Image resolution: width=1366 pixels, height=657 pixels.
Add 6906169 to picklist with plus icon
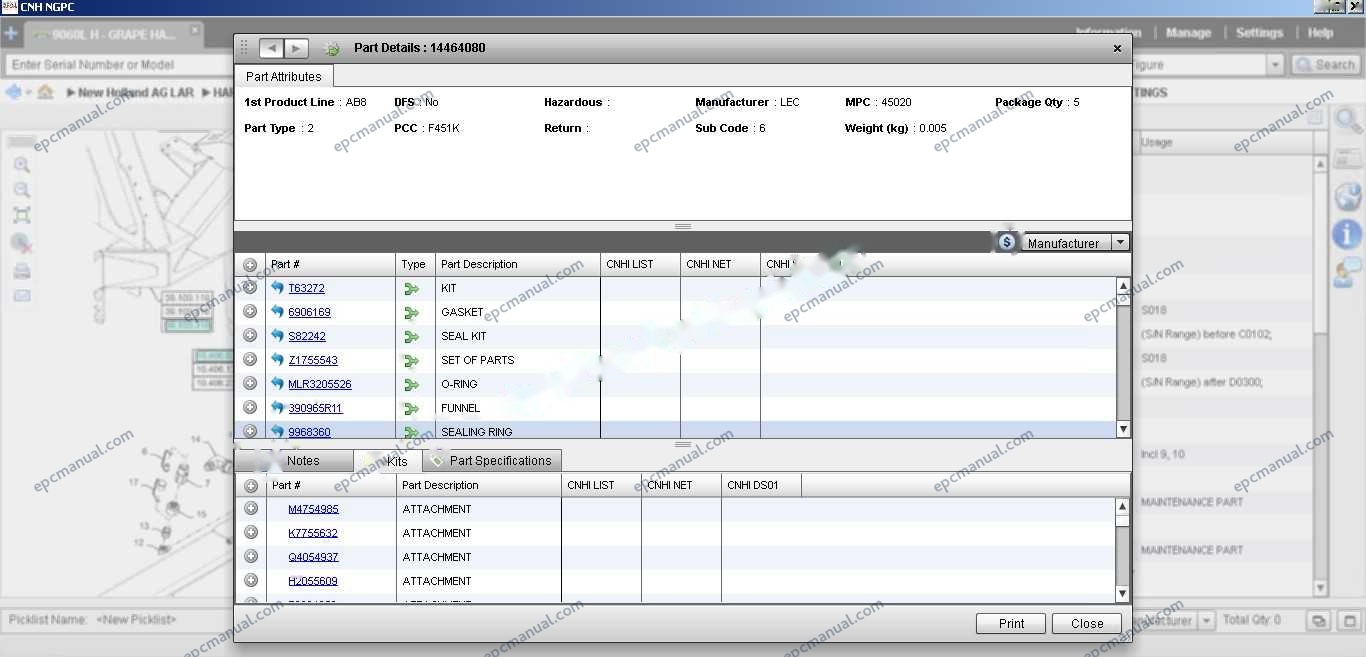250,312
